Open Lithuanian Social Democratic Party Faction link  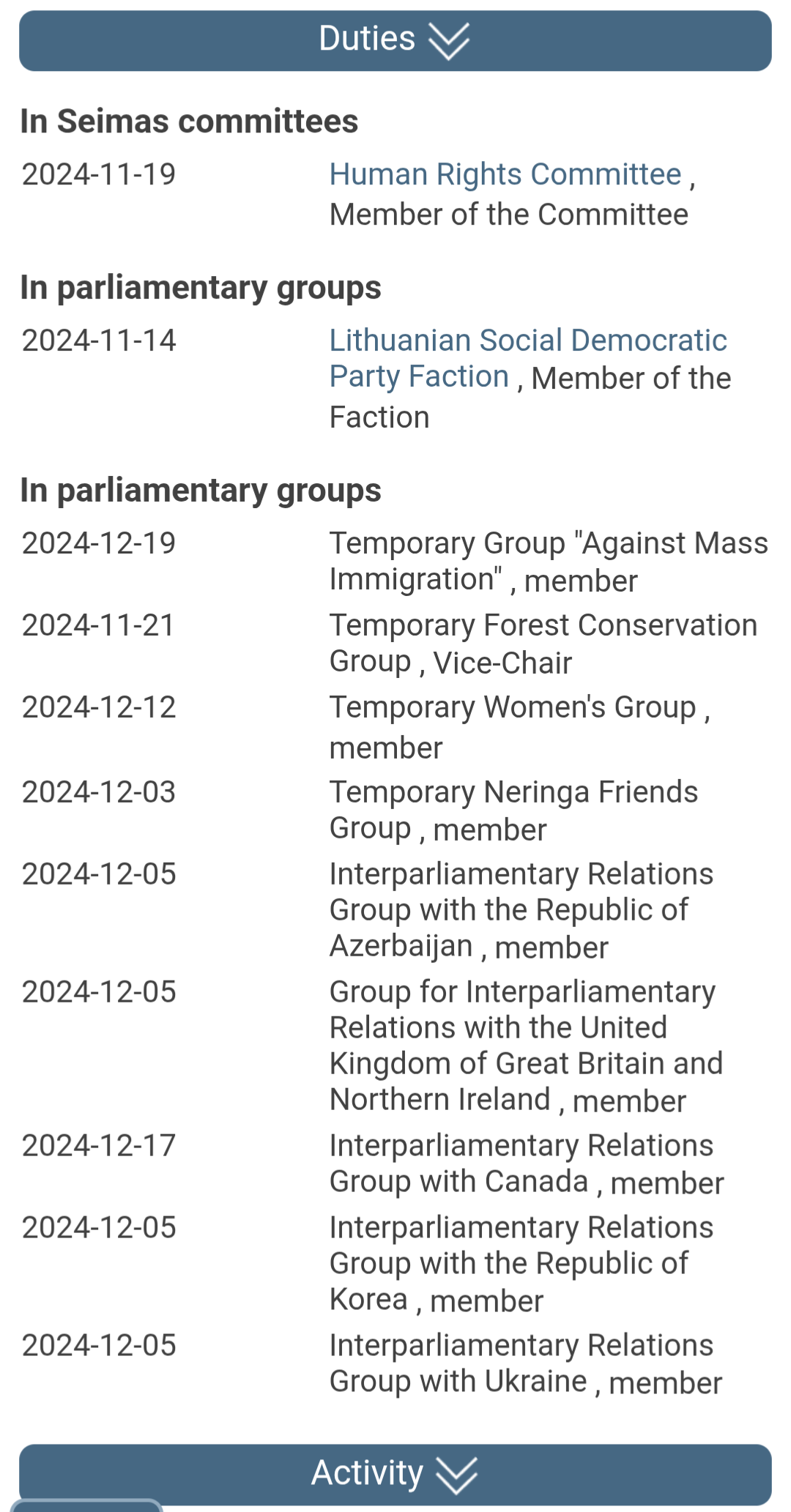[527, 358]
